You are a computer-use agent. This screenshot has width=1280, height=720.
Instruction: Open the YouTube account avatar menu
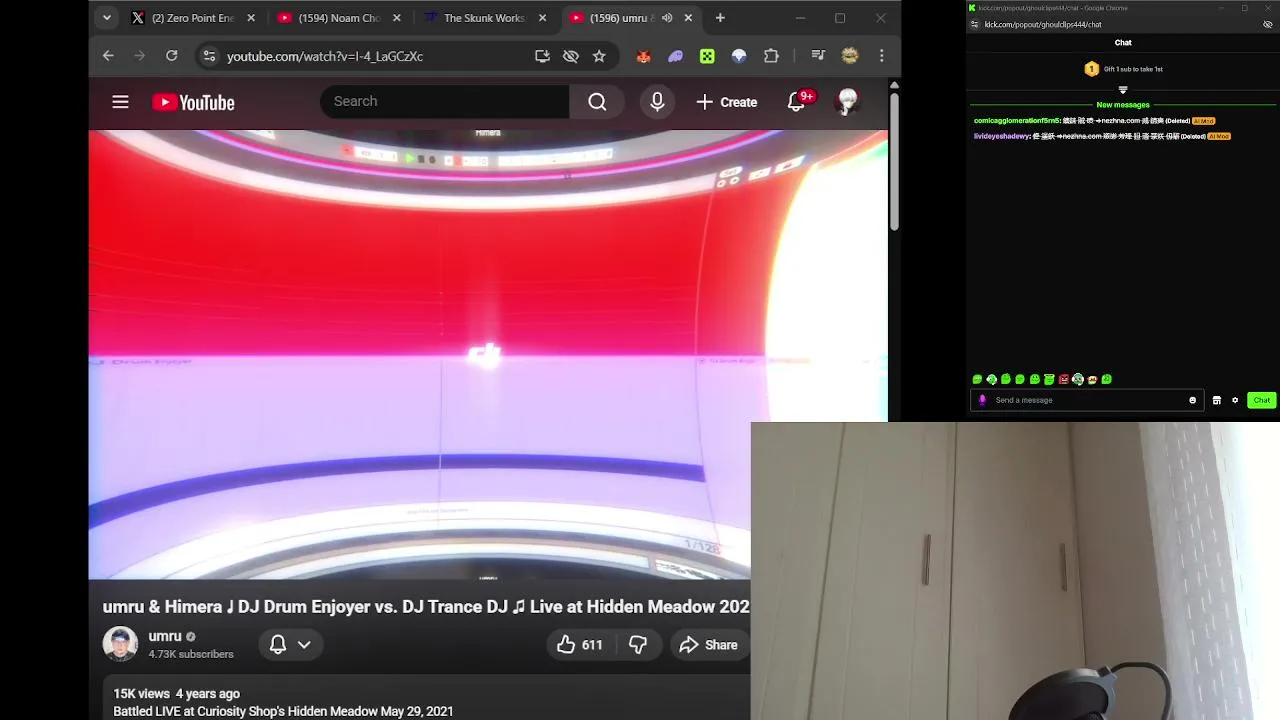pos(848,102)
